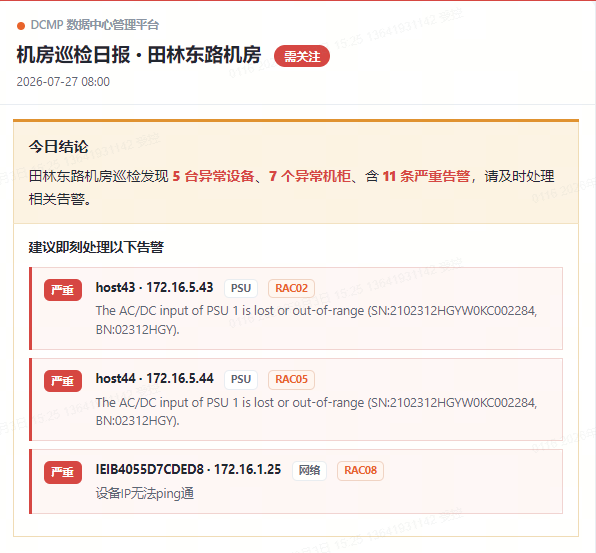Click the 需关注 status badge
The width and height of the screenshot is (596, 553).
[302, 56]
